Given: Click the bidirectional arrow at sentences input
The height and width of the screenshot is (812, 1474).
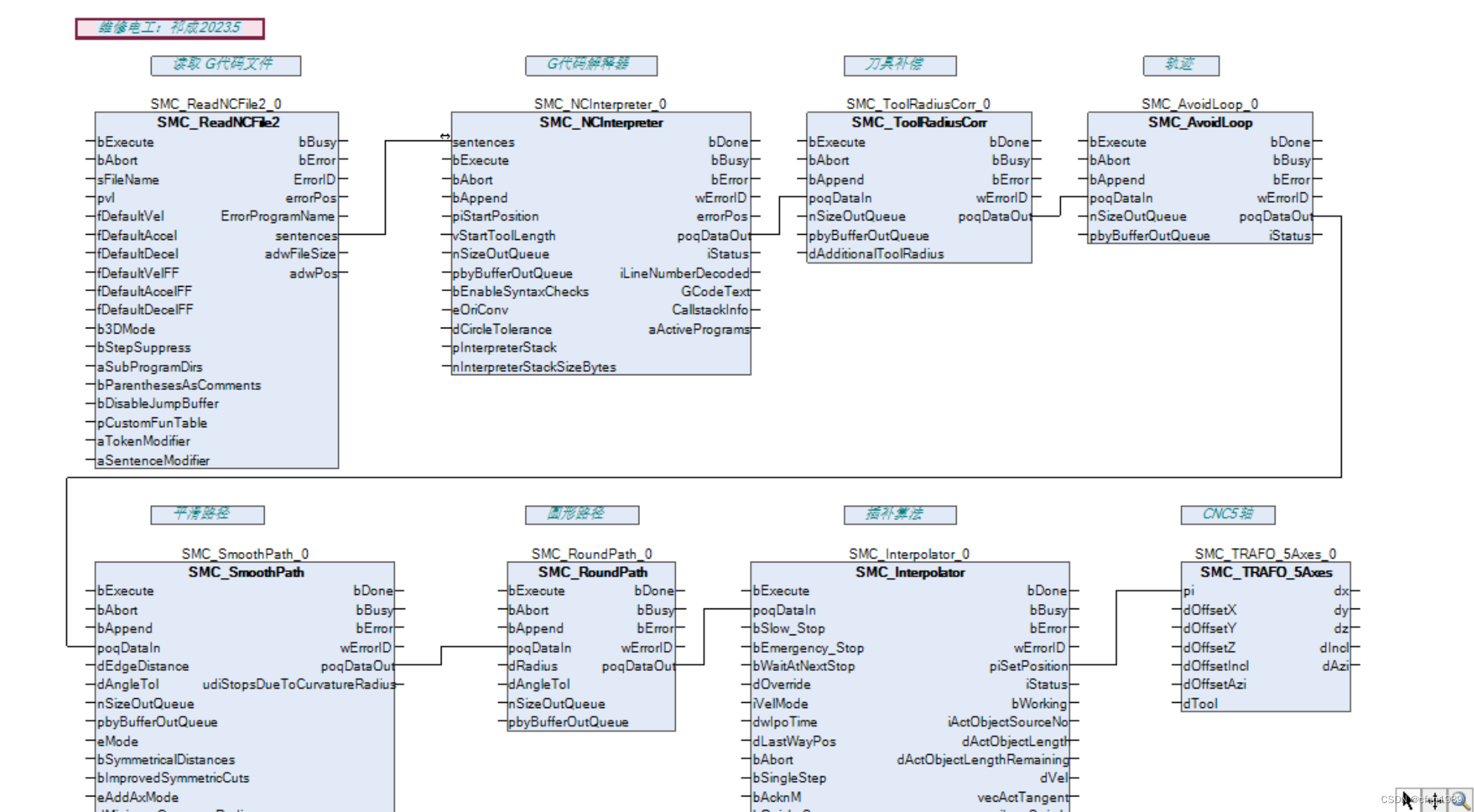Looking at the screenshot, I should pos(445,136).
